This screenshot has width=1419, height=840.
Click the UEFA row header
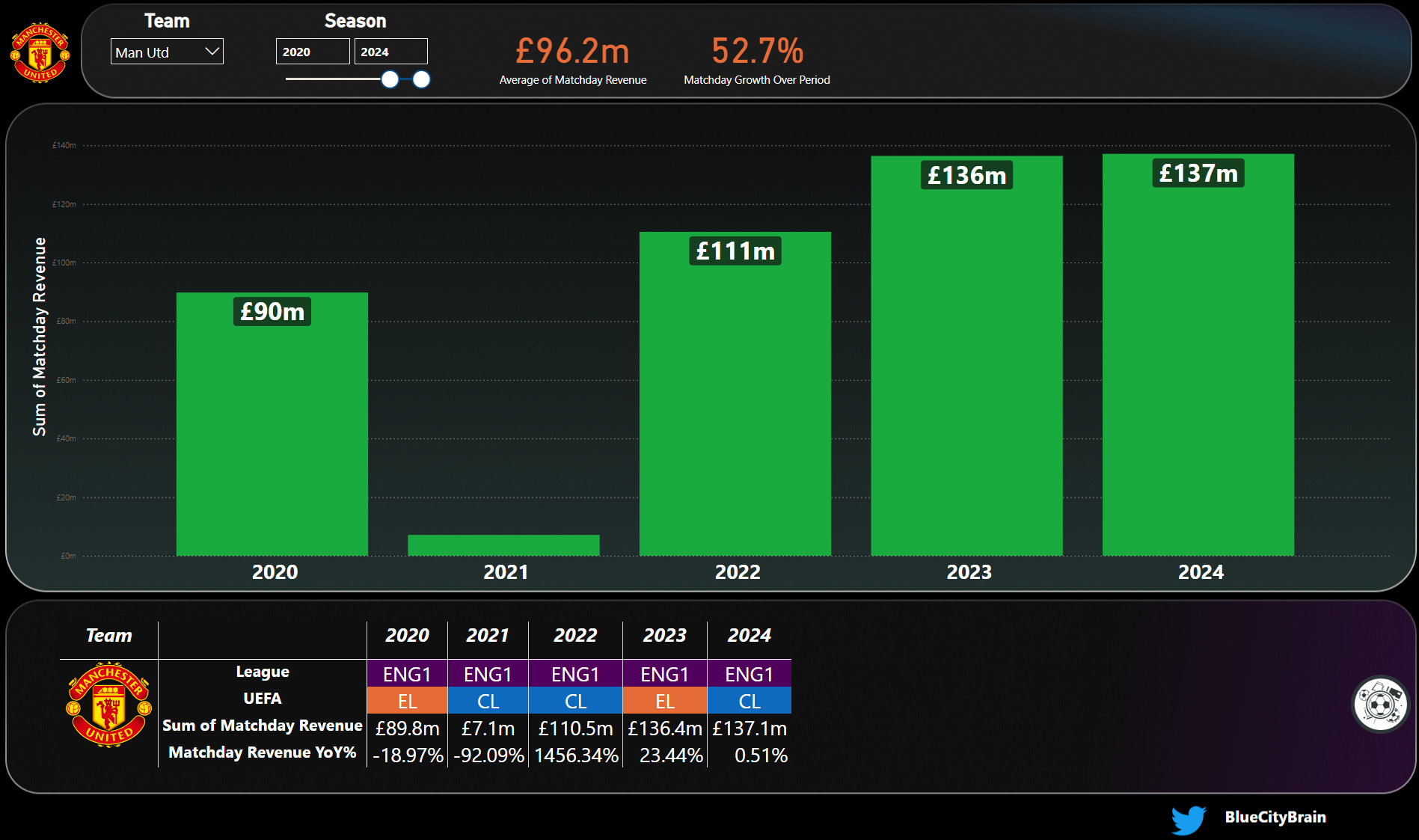pos(263,699)
